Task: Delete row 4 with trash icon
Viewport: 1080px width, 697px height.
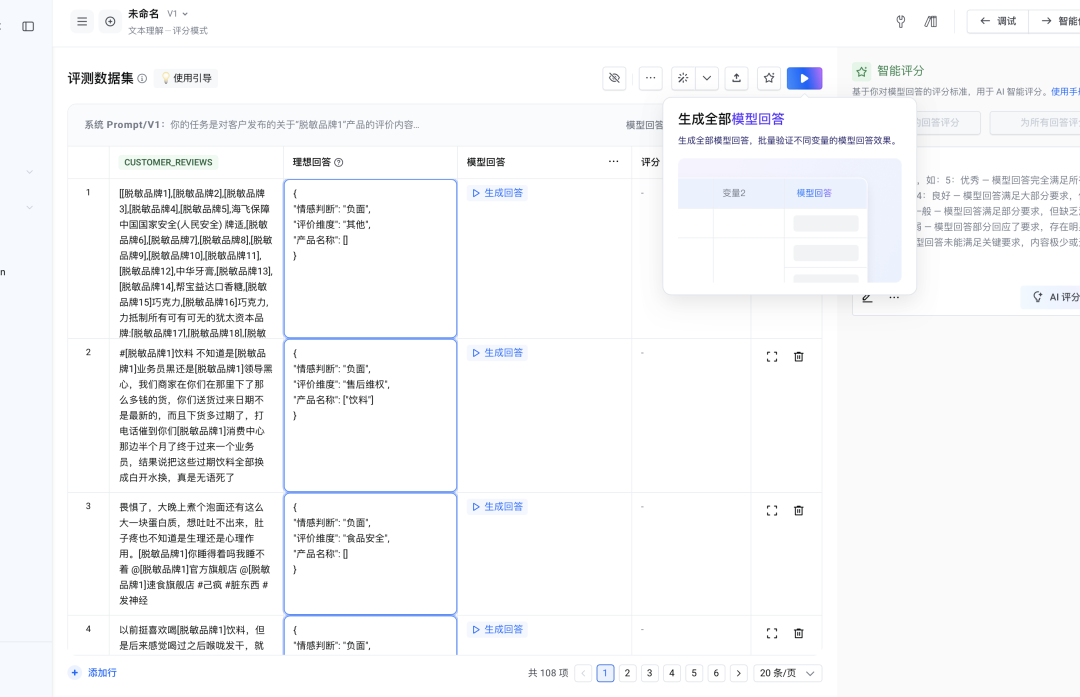Action: 799,633
